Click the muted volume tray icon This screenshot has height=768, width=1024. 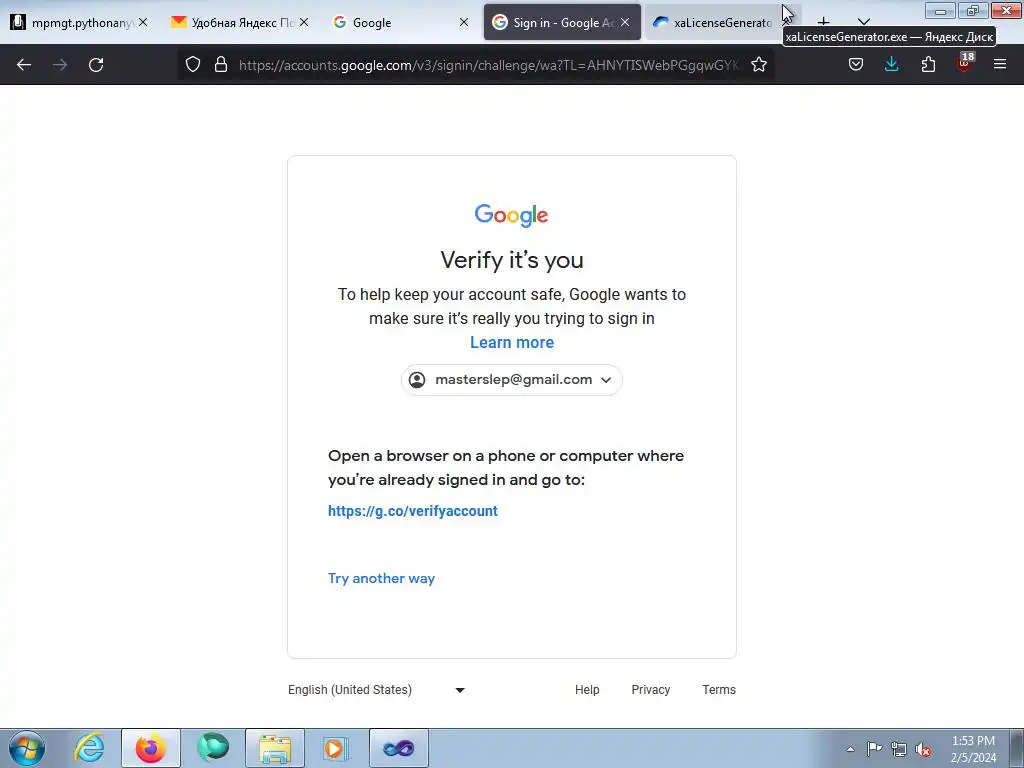(923, 749)
